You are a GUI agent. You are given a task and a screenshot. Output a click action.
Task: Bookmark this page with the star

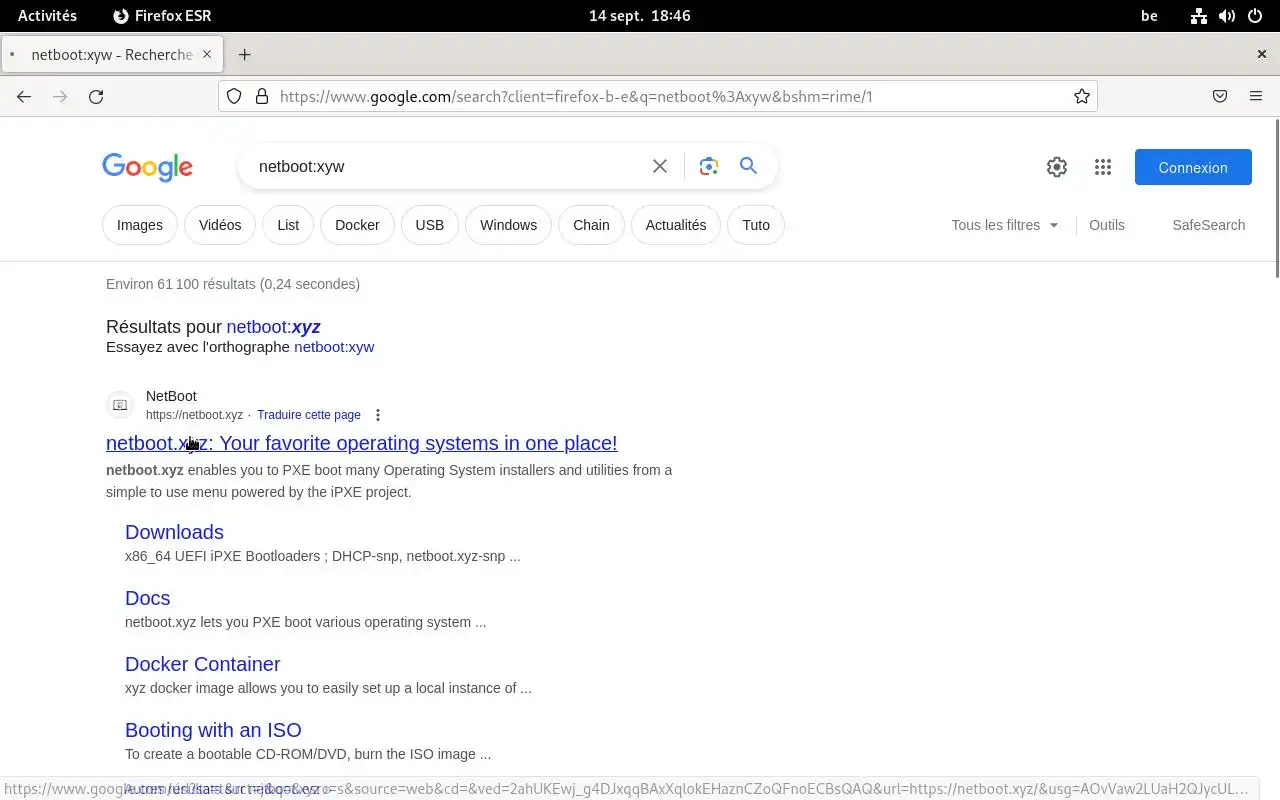(x=1081, y=97)
